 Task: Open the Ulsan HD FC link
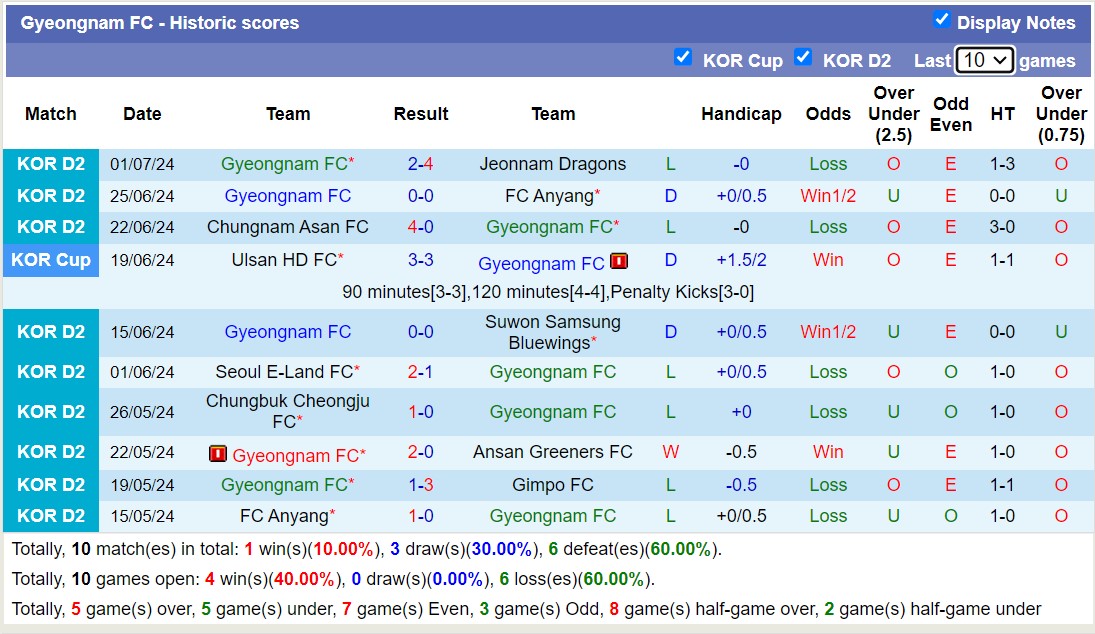(x=288, y=261)
